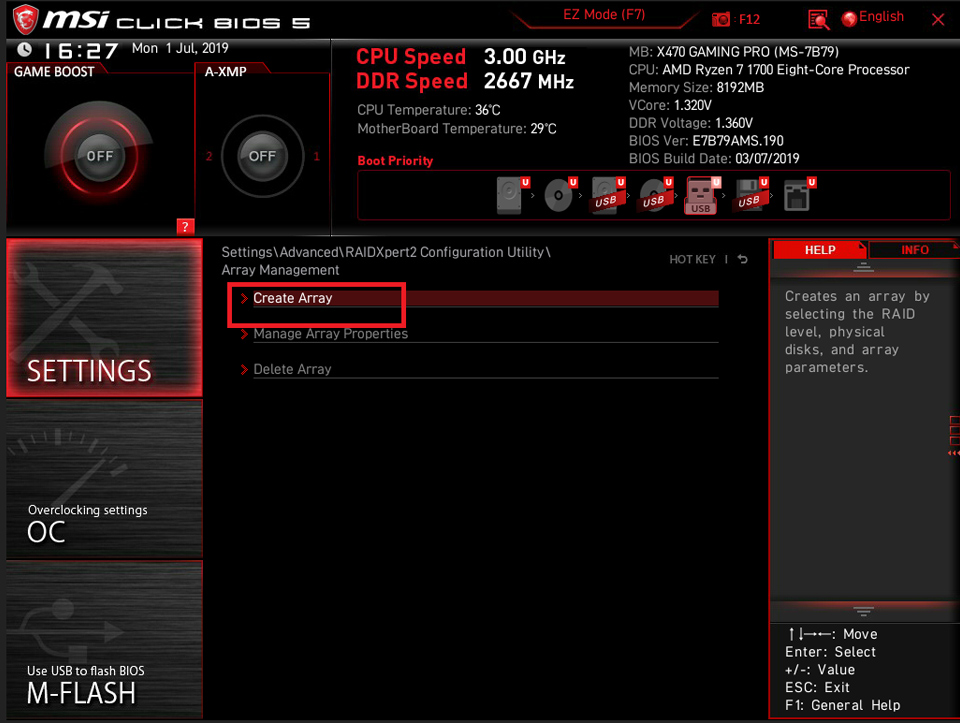Select the CD/DVD boot device icon
Screen dimensions: 960x723
tap(560, 195)
